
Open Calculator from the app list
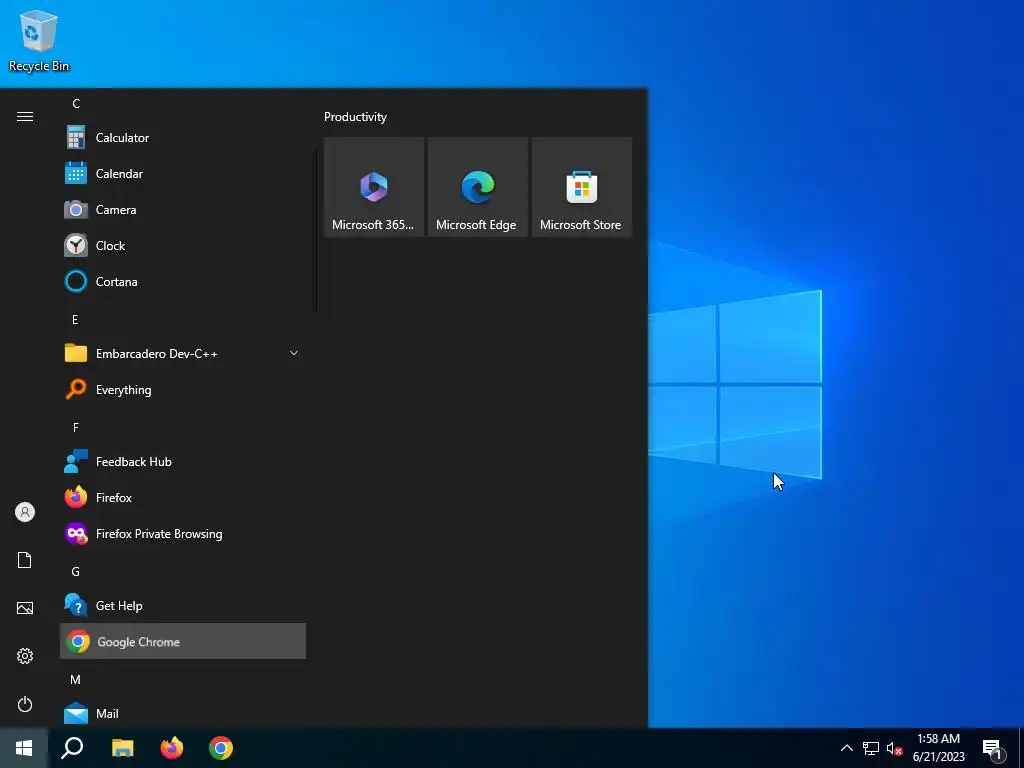click(182, 138)
